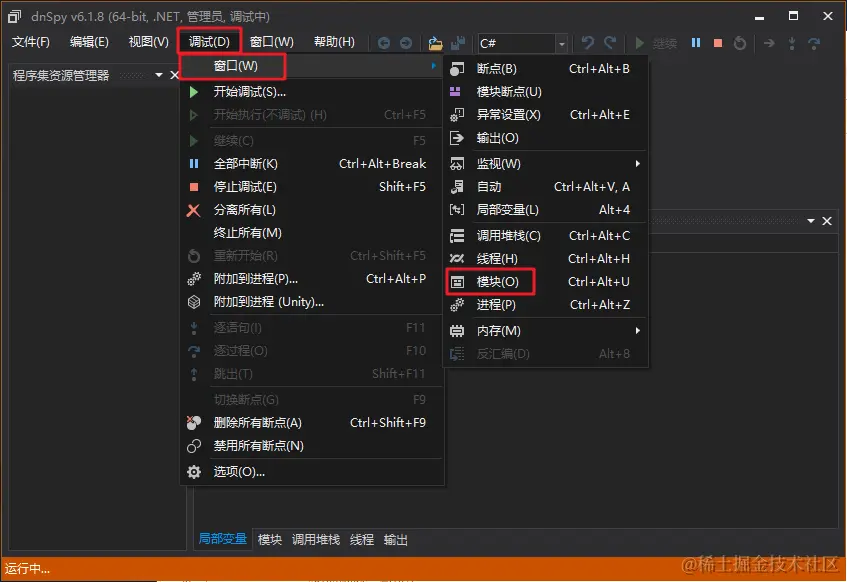
Task: Select 删除所有断点(A) menu entry
Action: click(x=312, y=423)
